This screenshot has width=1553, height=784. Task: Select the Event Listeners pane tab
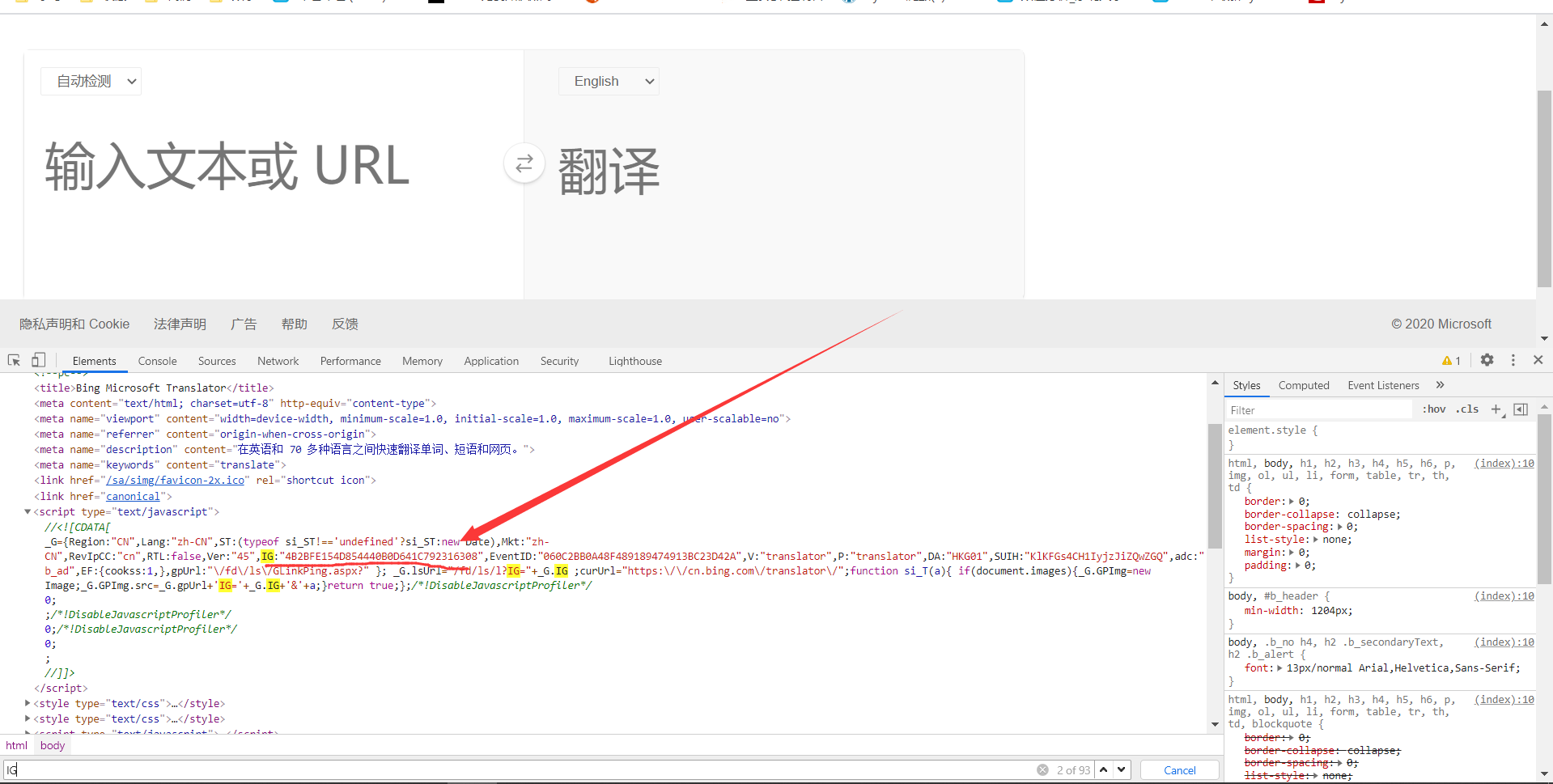tap(1383, 385)
